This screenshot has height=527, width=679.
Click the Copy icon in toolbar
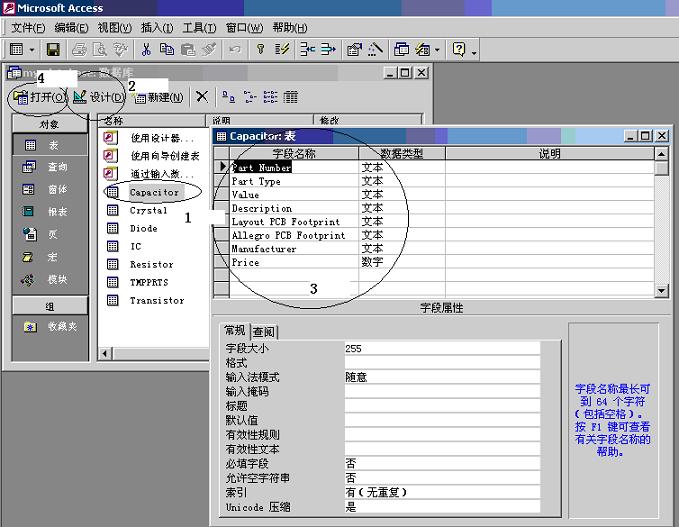167,49
